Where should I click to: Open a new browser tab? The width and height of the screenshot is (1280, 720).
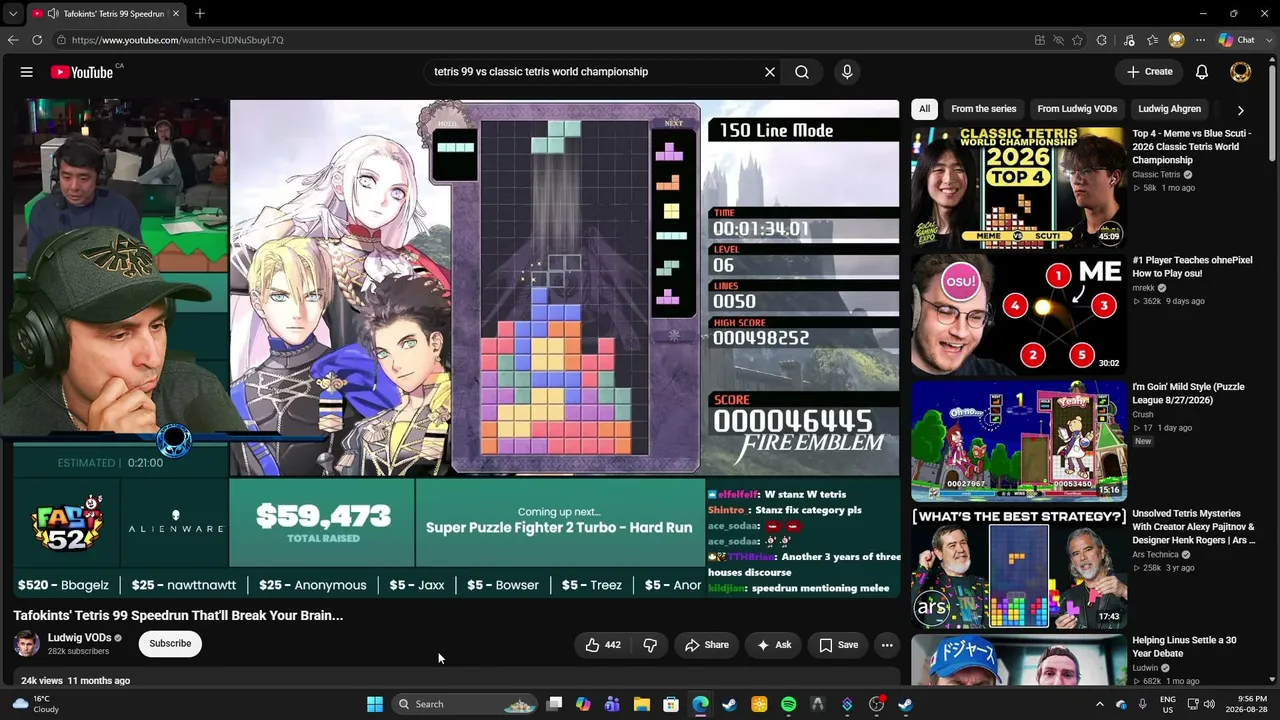point(200,14)
